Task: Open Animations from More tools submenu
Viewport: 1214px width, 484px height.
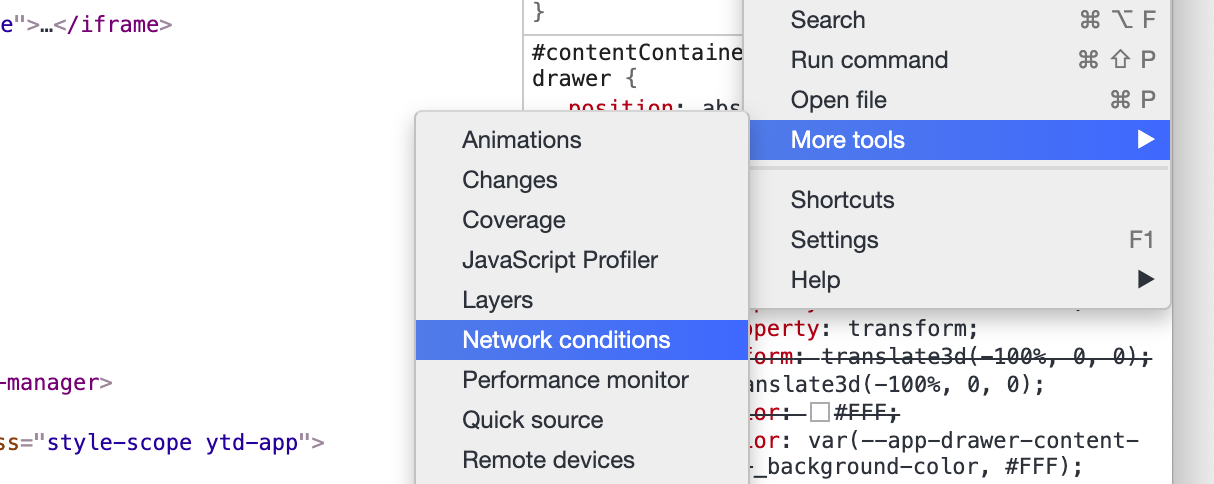Action: 521,140
